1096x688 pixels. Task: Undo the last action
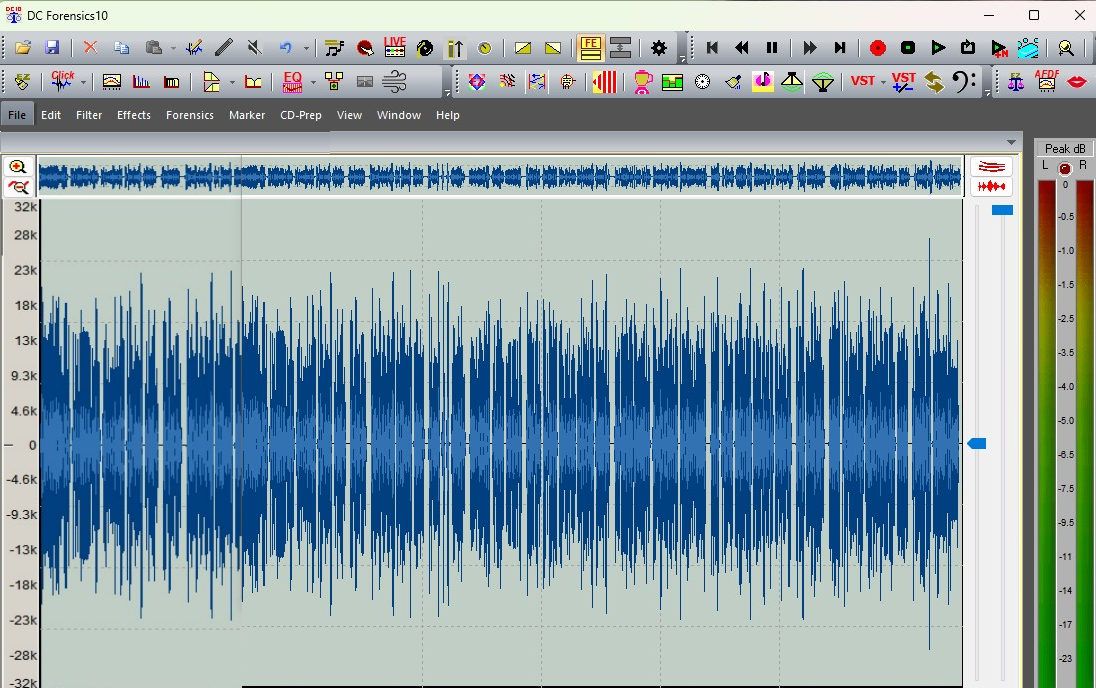(x=285, y=48)
